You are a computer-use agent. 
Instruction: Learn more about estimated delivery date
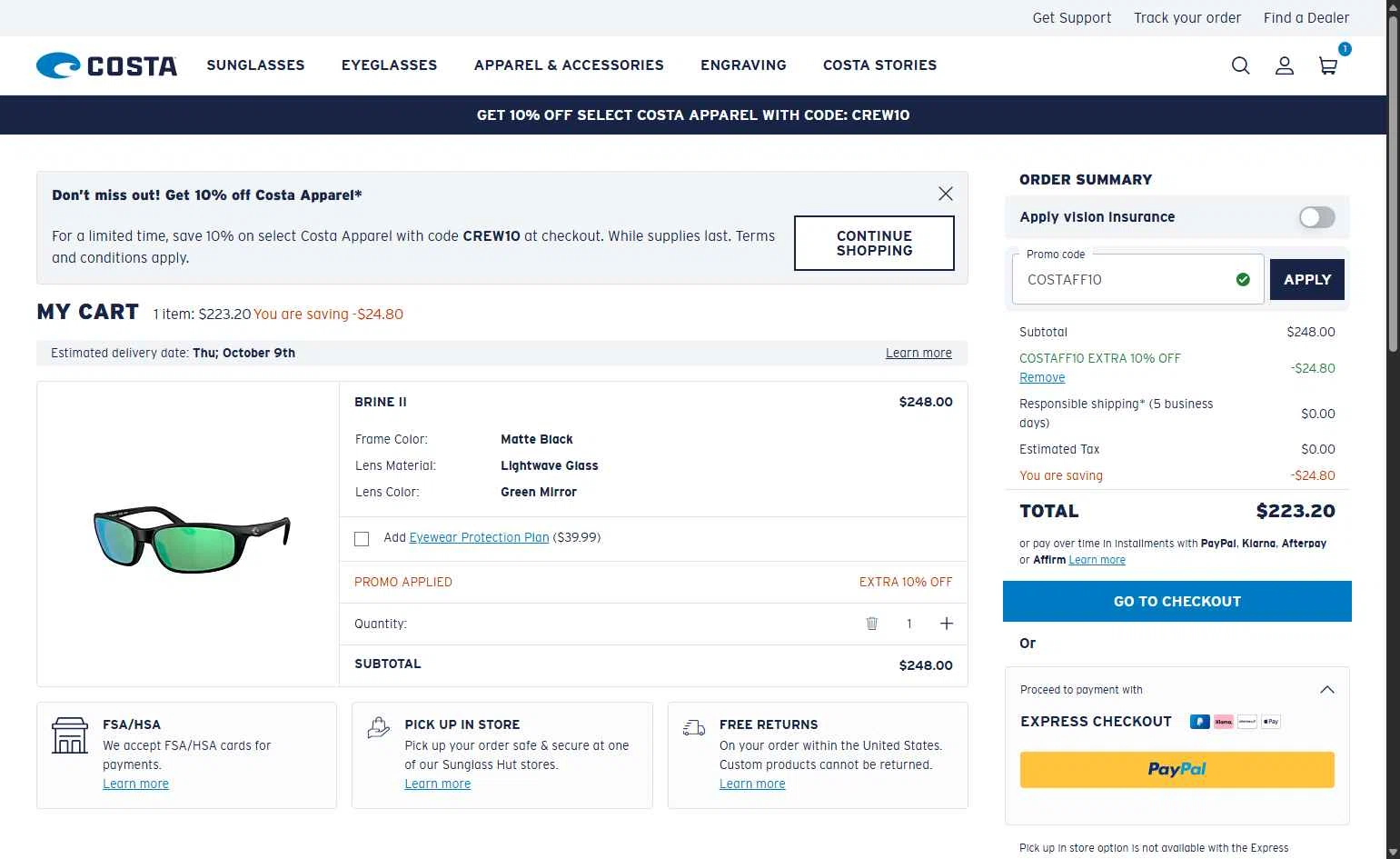pyautogui.click(x=918, y=353)
